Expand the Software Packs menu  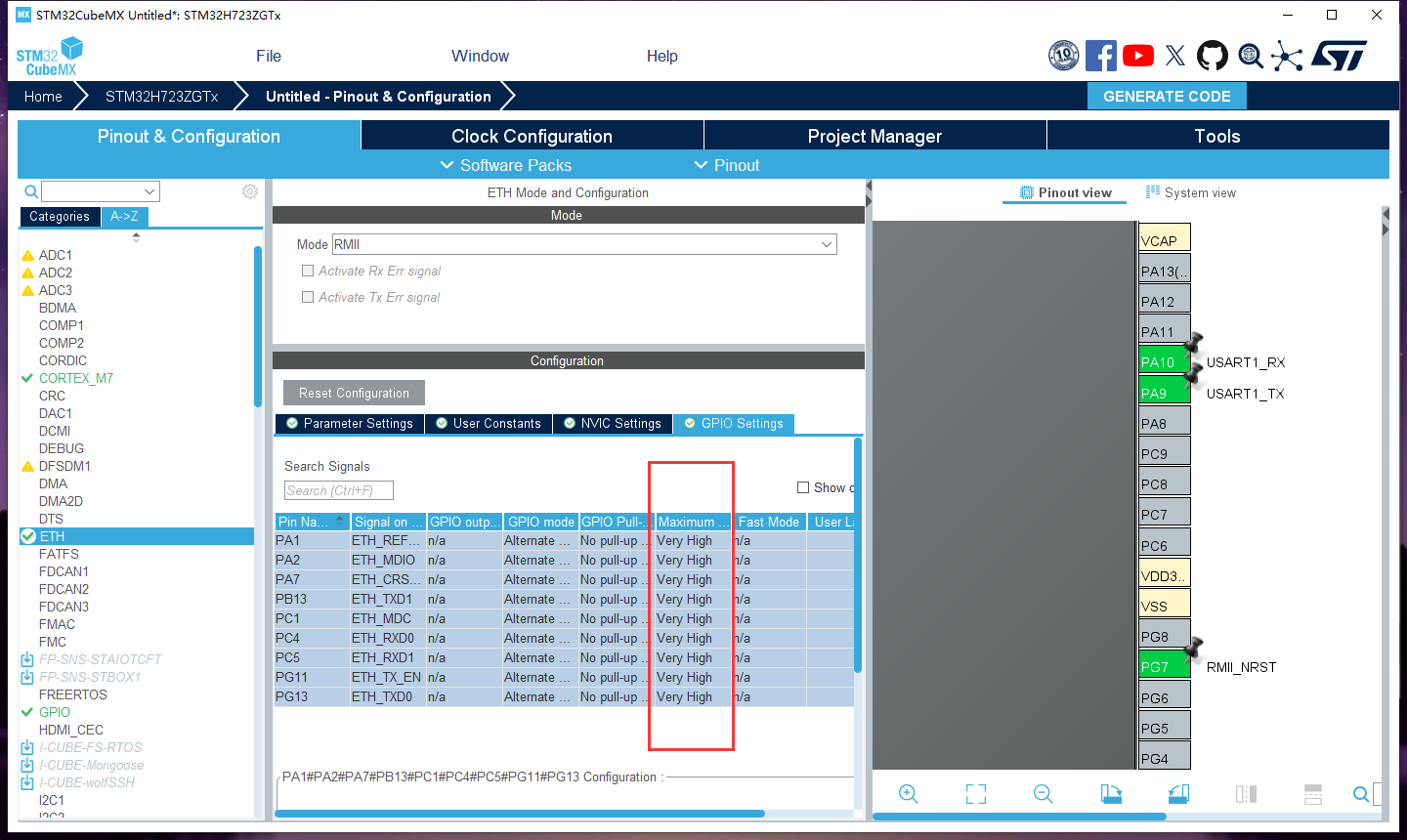coord(506,165)
